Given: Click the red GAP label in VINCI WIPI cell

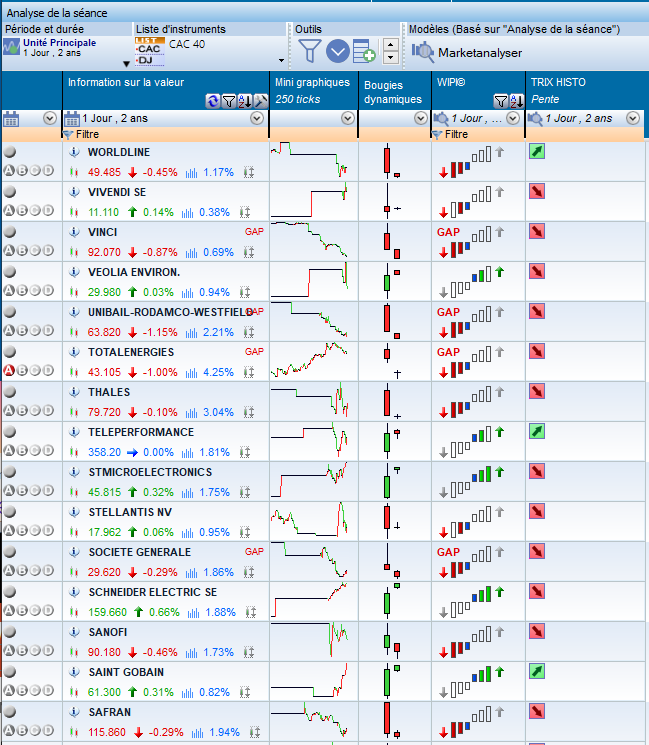Looking at the screenshot, I should (x=448, y=232).
